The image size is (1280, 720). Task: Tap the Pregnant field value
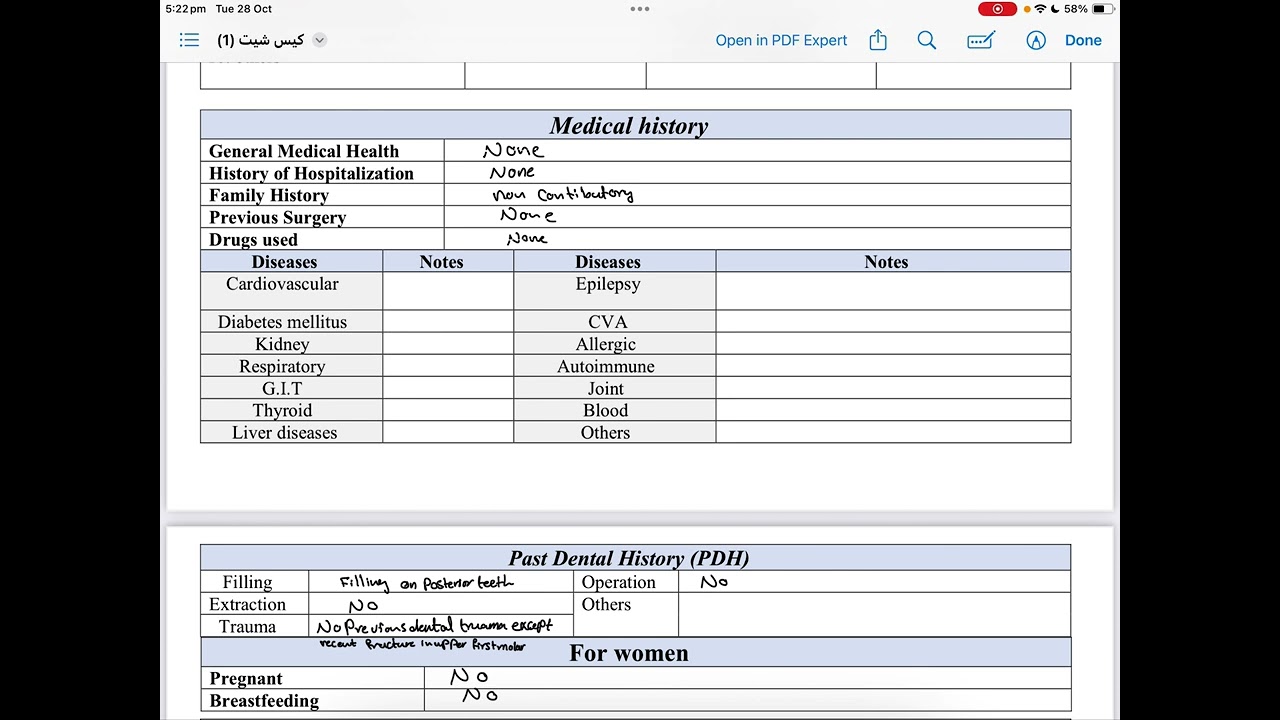pos(747,678)
